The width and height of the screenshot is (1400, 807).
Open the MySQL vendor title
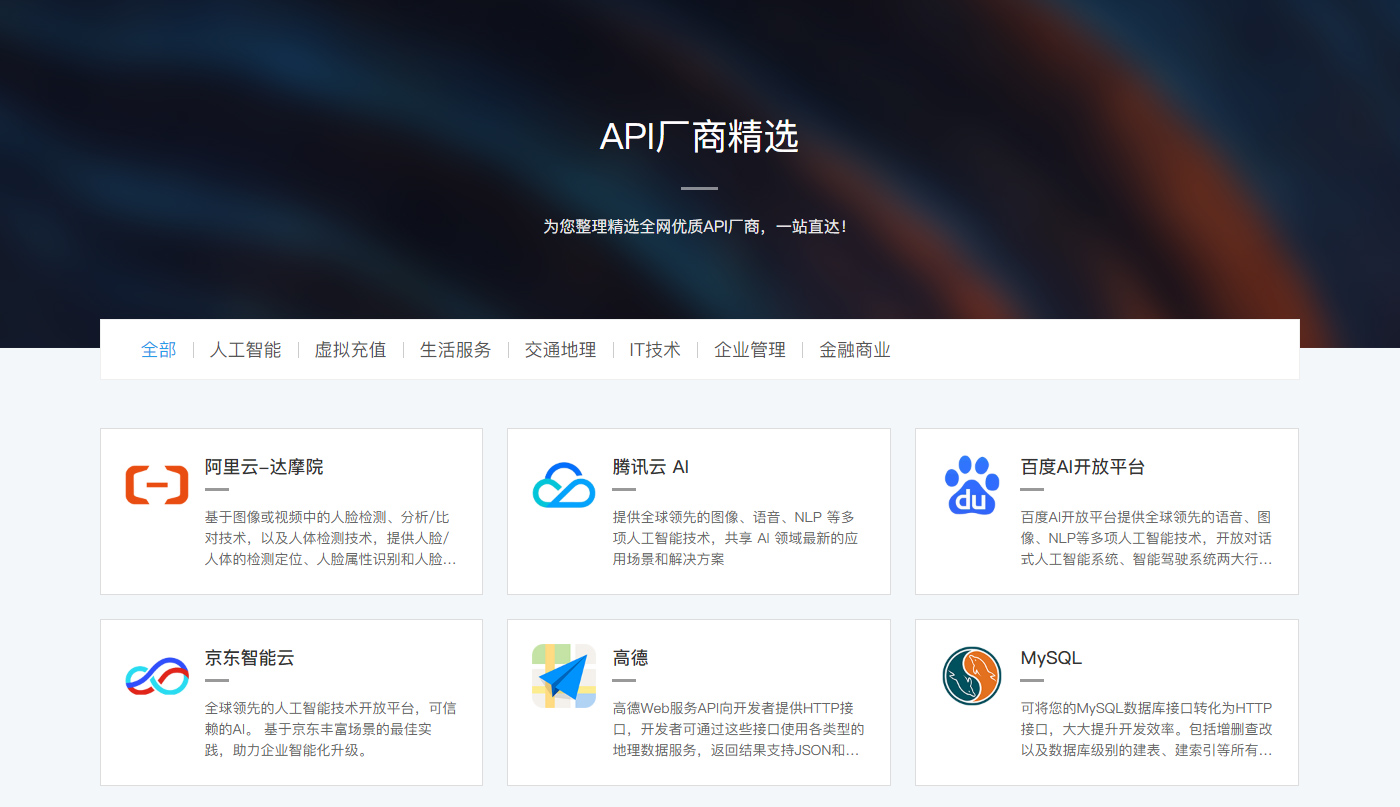pyautogui.click(x=1051, y=658)
